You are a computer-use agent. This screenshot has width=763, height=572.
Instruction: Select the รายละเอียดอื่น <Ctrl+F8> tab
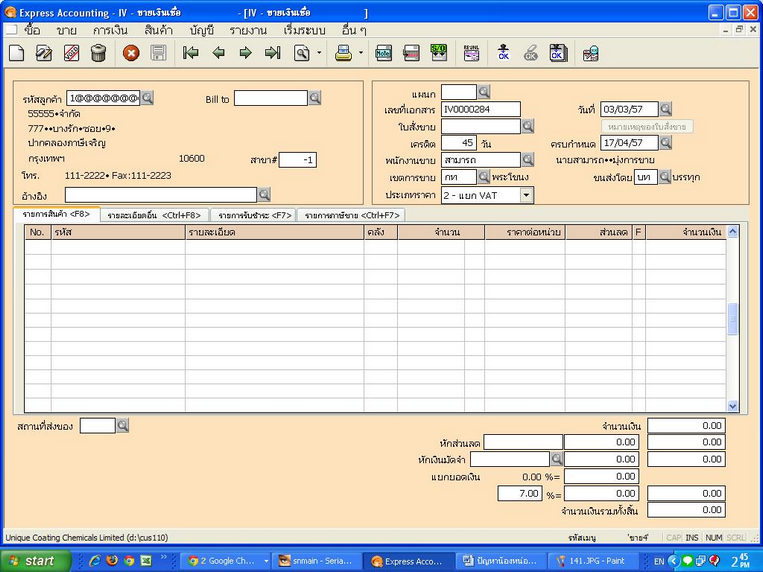tap(154, 215)
